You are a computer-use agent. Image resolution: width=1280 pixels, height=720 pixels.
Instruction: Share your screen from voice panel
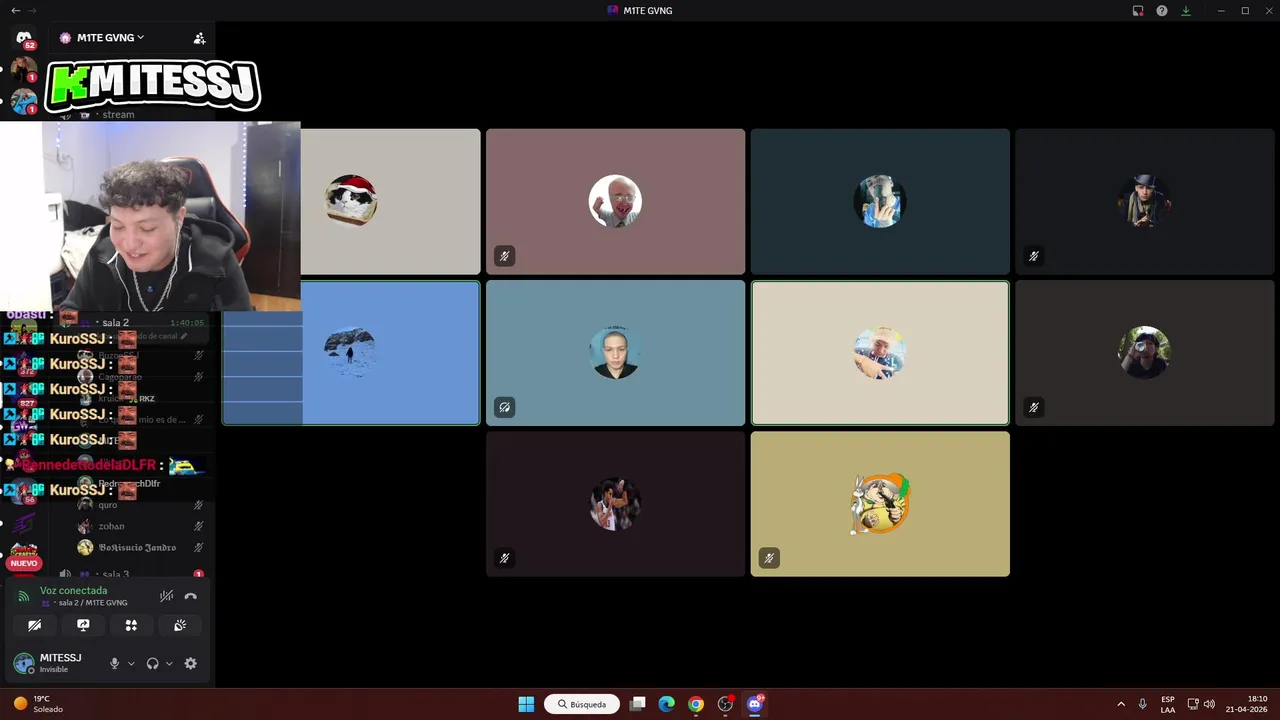coord(83,625)
